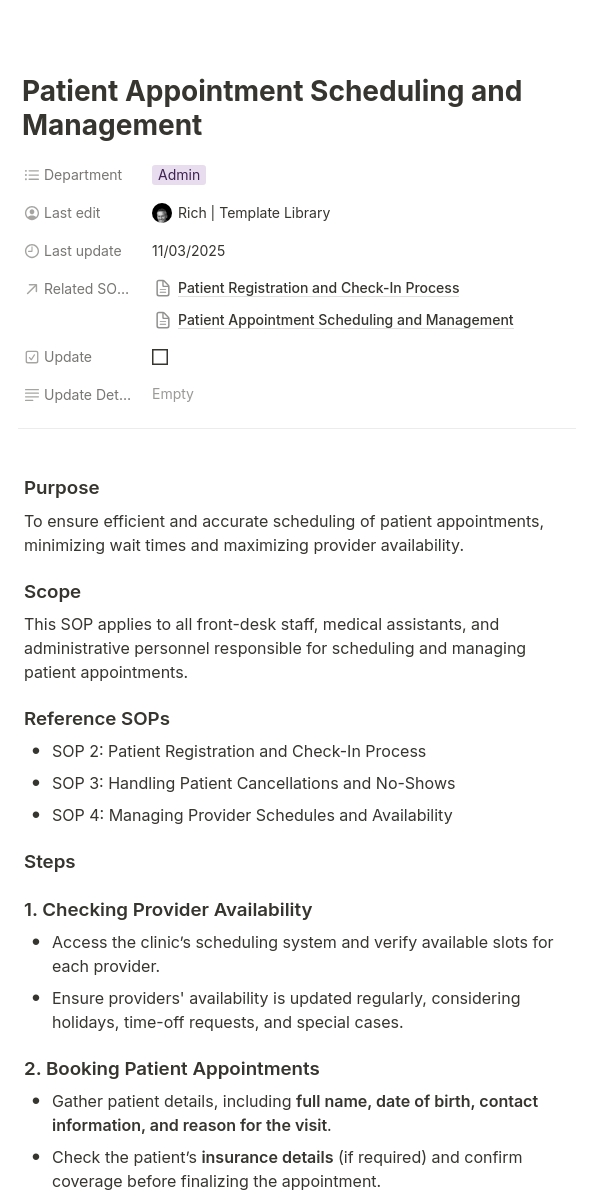Click the Last edit person icon
This screenshot has height=1200, width=600.
[x=32, y=213]
